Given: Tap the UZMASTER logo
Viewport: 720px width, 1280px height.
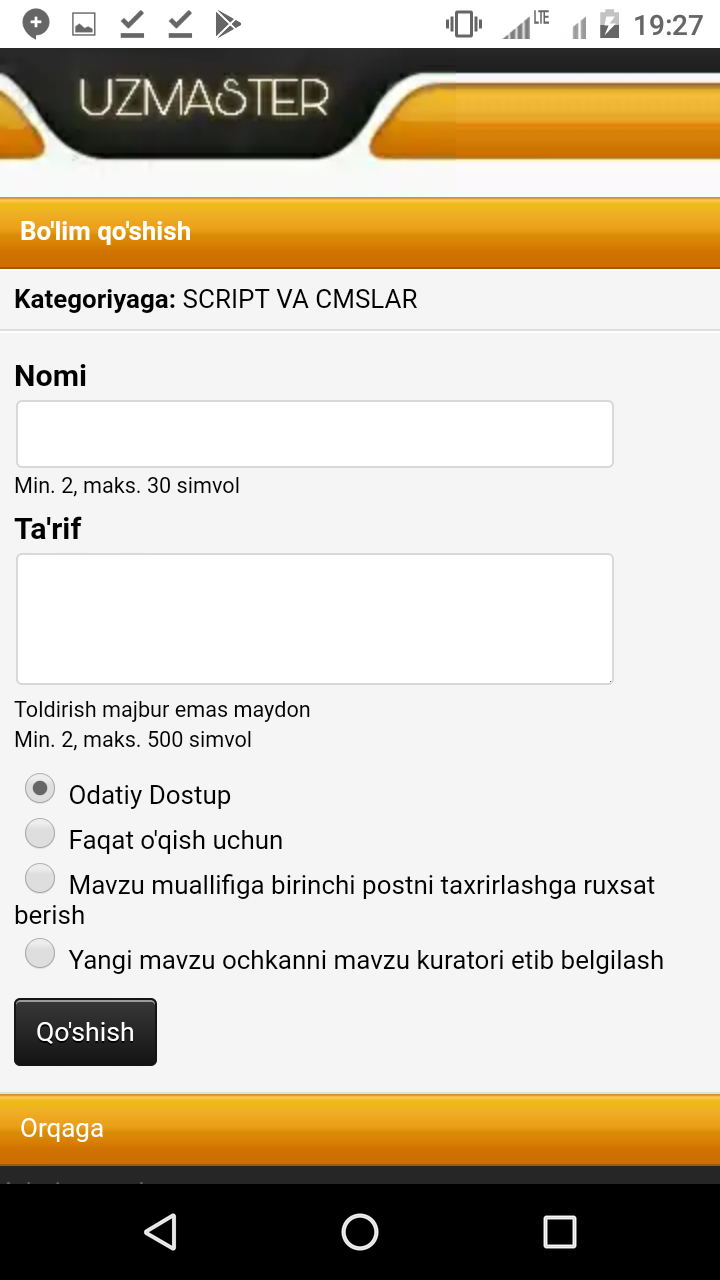Looking at the screenshot, I should [x=204, y=100].
